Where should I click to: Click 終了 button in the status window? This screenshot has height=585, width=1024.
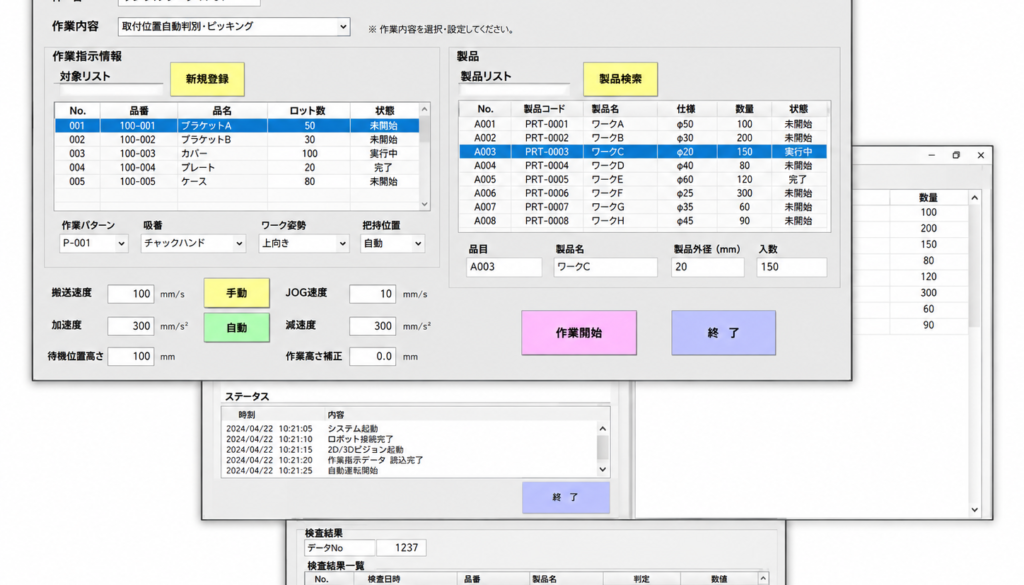(566, 498)
